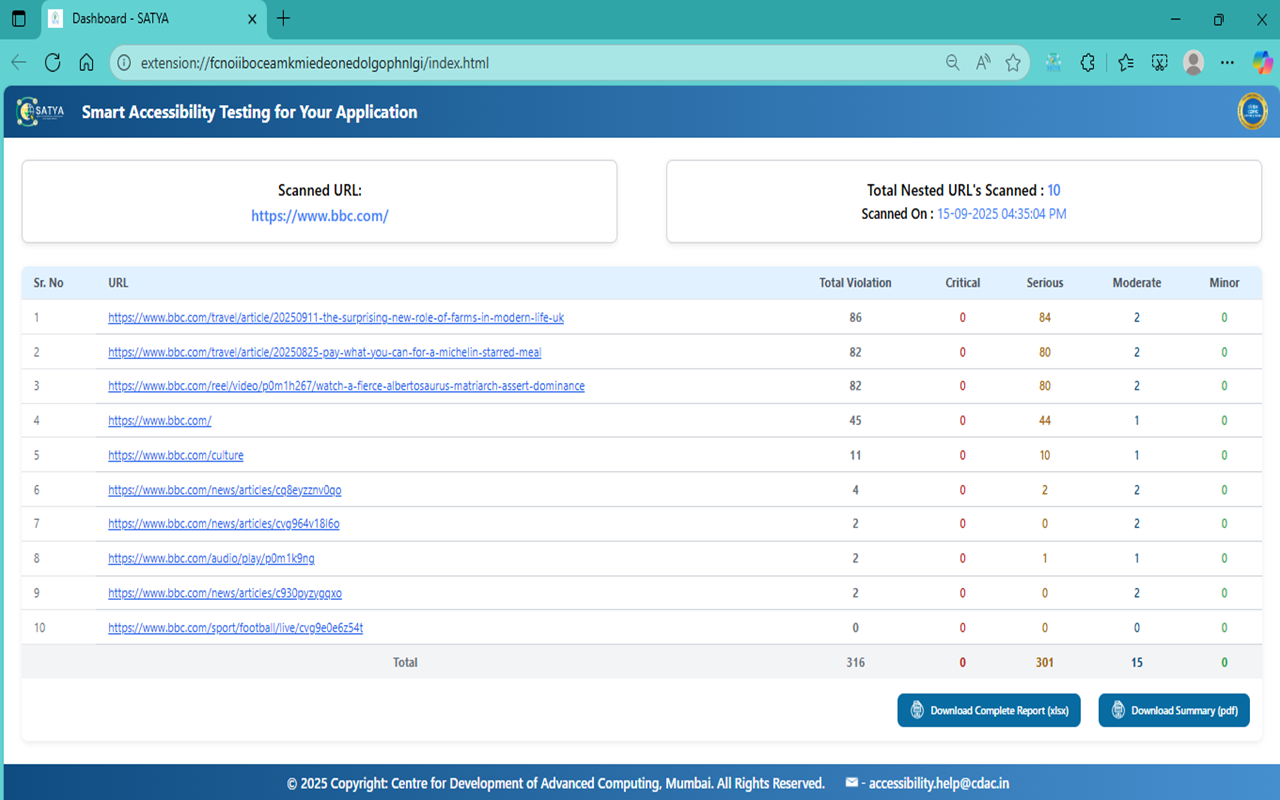Open the browser tab actions menu icon
The image size is (1280, 800).
pyautogui.click(x=19, y=19)
